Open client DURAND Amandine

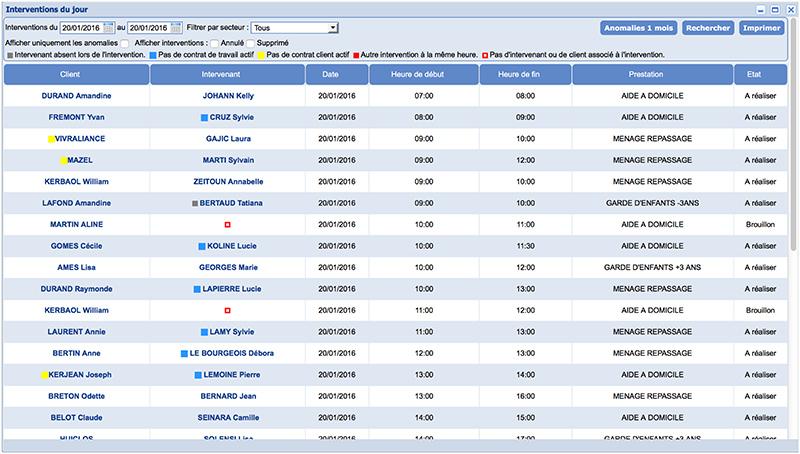[77, 96]
